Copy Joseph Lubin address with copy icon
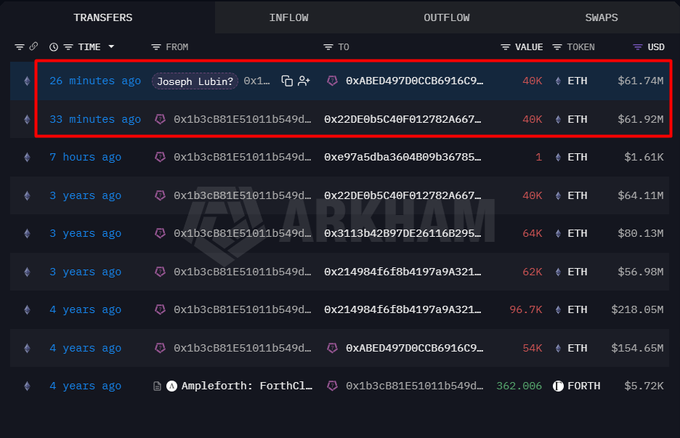Viewport: 680px width, 438px height. pos(287,81)
